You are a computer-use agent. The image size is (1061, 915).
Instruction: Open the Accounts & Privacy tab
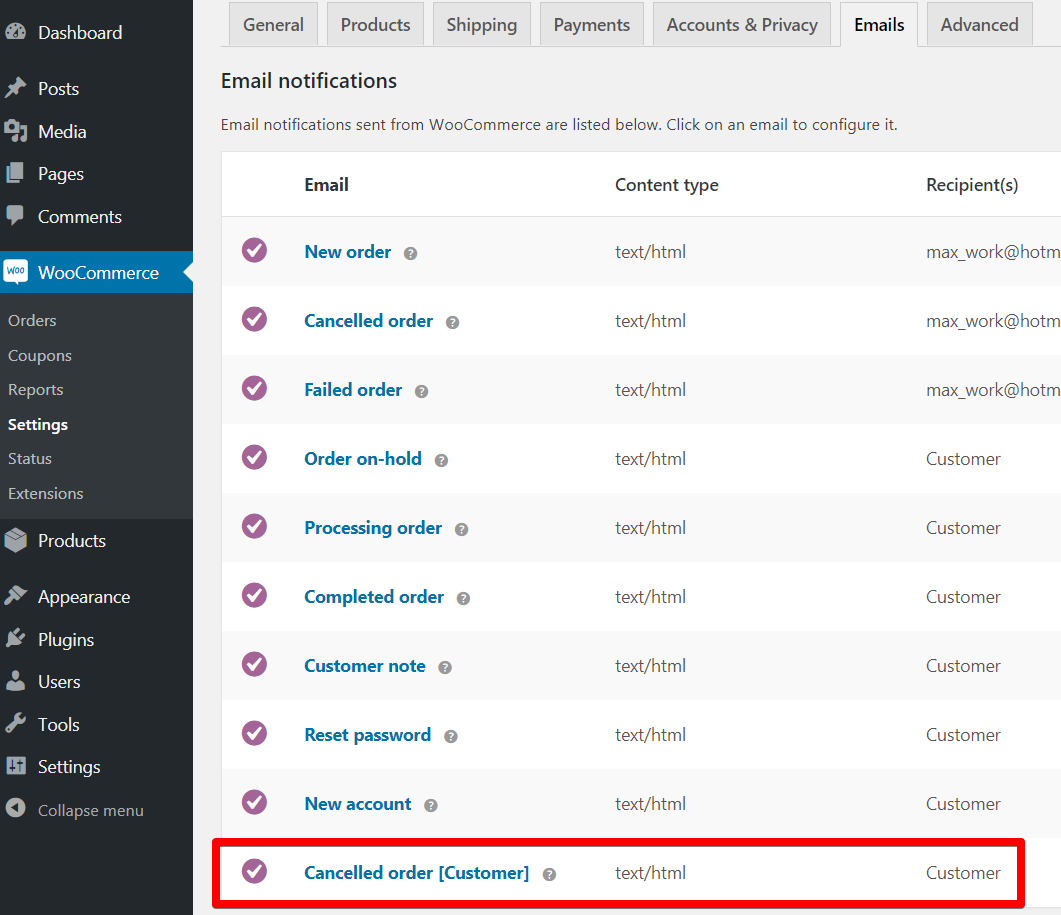[x=742, y=24]
